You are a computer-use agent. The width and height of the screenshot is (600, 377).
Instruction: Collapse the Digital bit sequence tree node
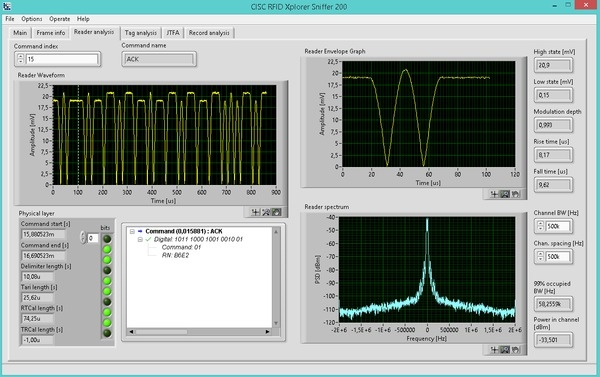(x=140, y=239)
